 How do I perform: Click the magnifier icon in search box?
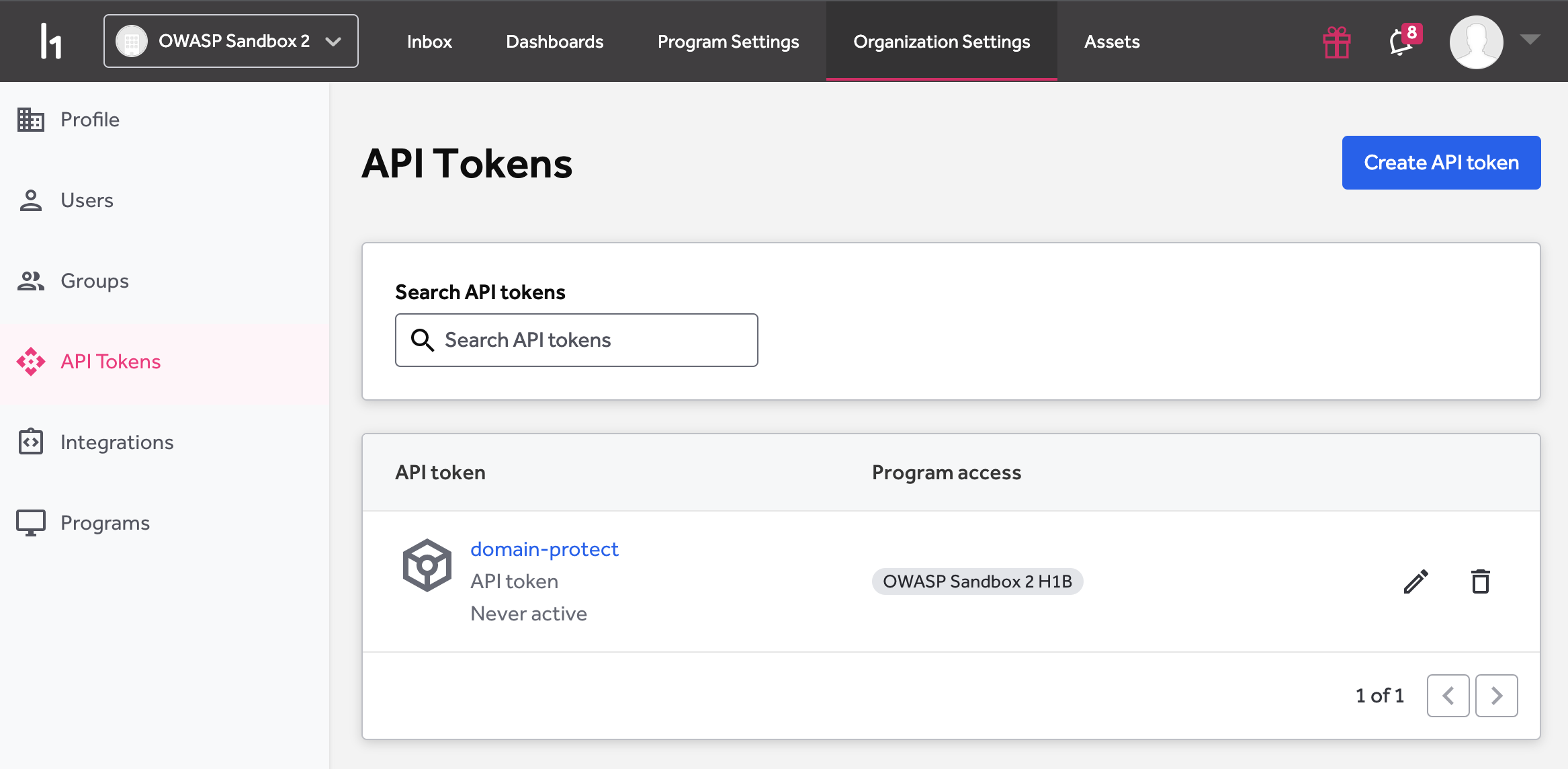(x=422, y=340)
